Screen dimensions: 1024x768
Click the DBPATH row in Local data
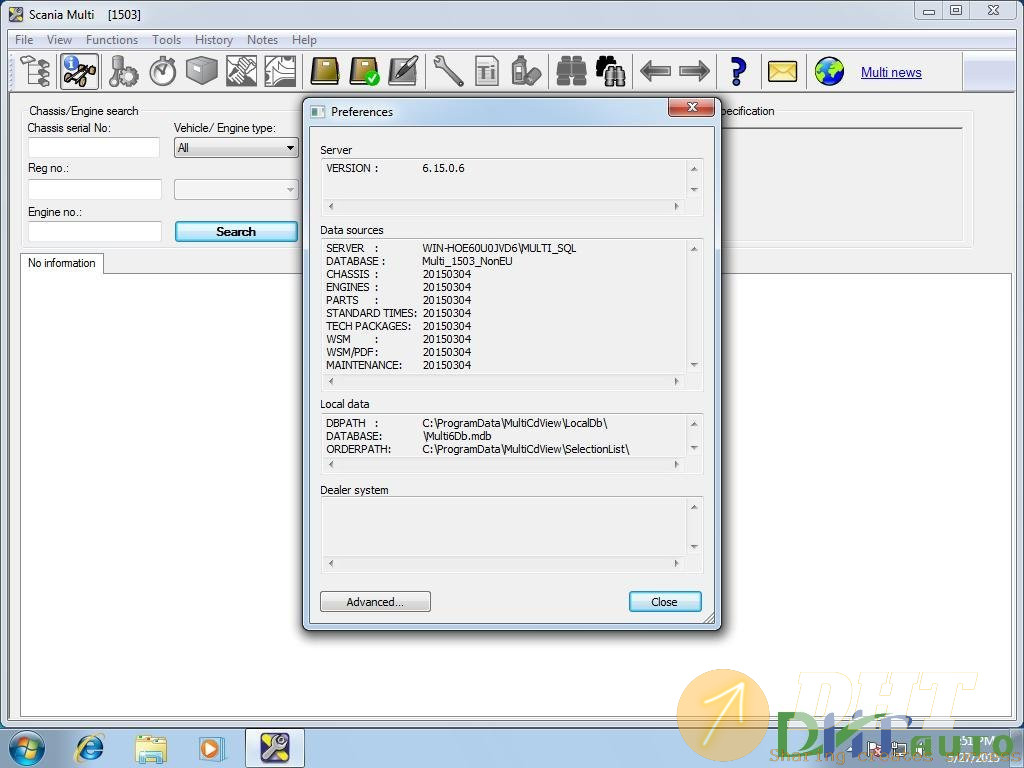coord(467,423)
